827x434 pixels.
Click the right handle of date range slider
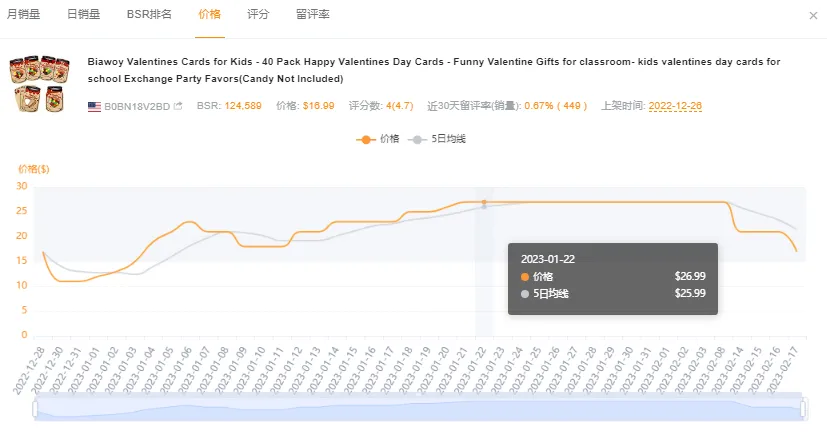click(802, 409)
